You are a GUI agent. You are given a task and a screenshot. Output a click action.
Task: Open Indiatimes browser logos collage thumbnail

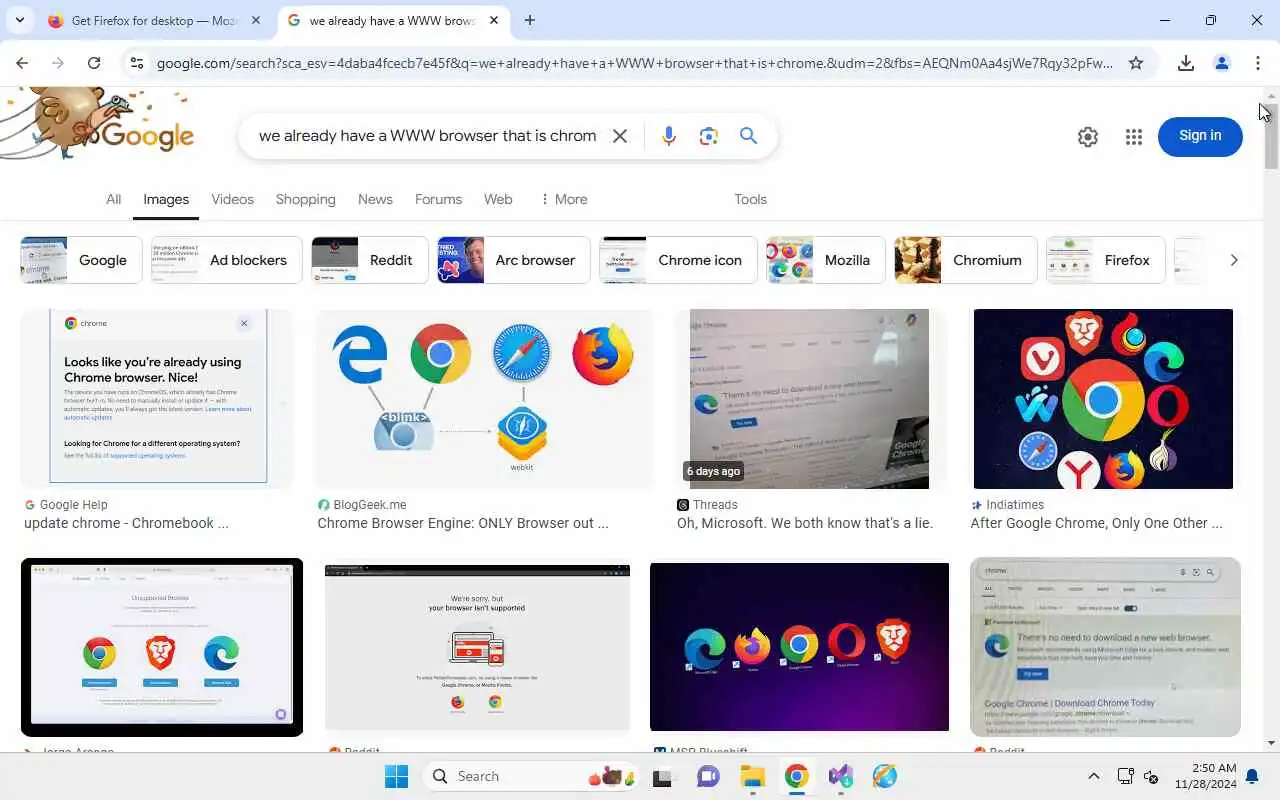1103,398
